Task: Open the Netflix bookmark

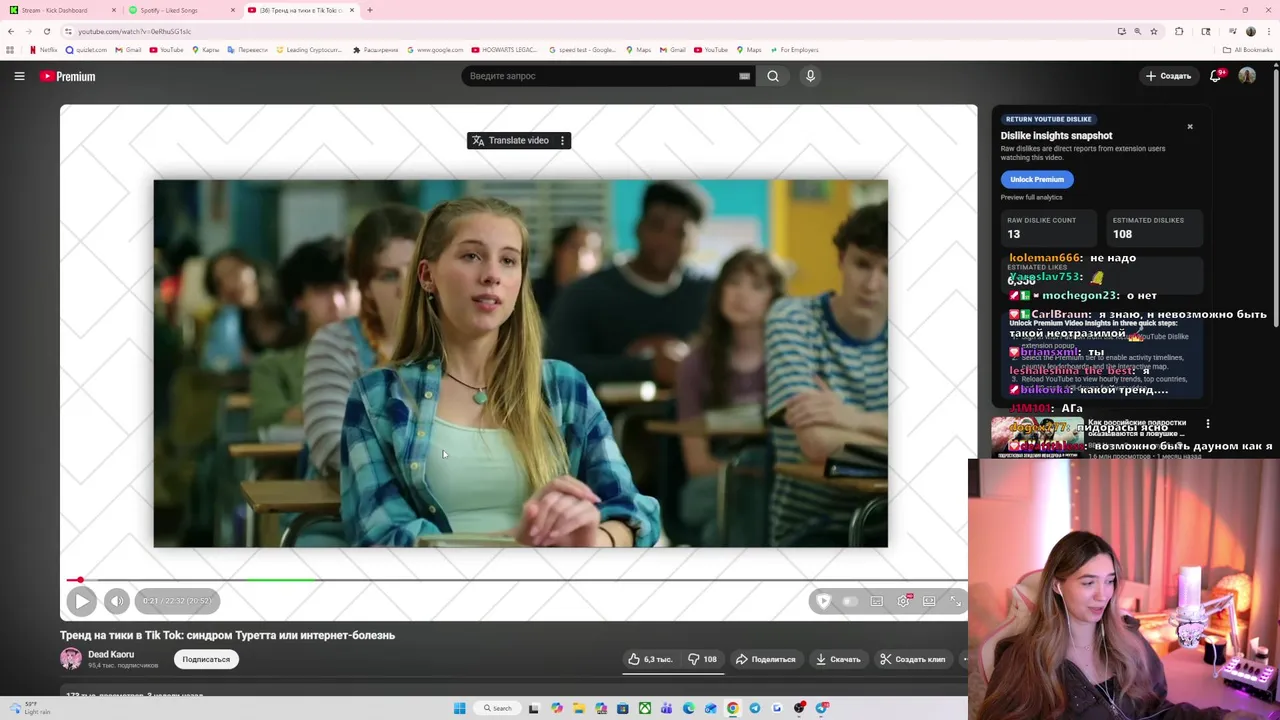Action: pyautogui.click(x=44, y=50)
